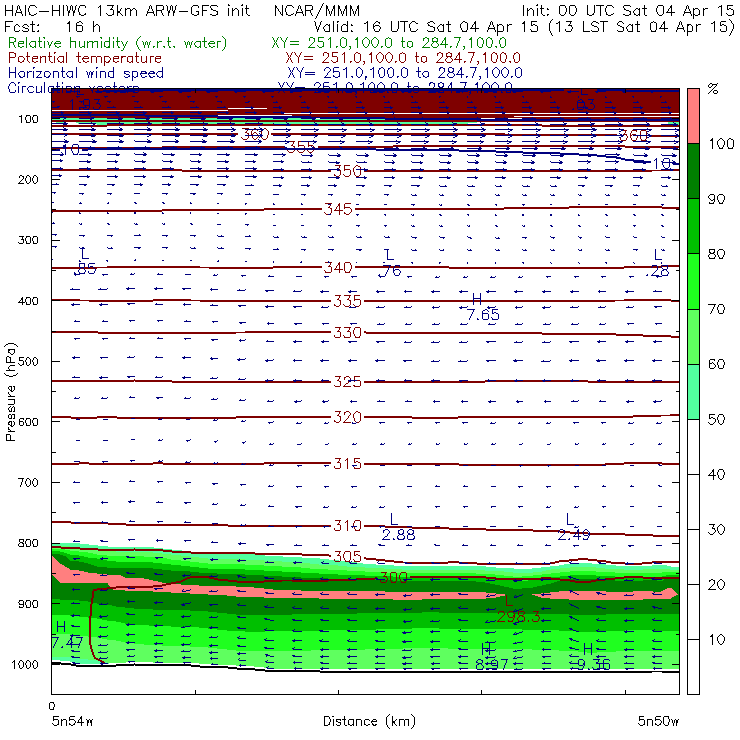
Task: Click the 'Relative humidity (w.r.t. water)' legend label
Action: [x=118, y=43]
